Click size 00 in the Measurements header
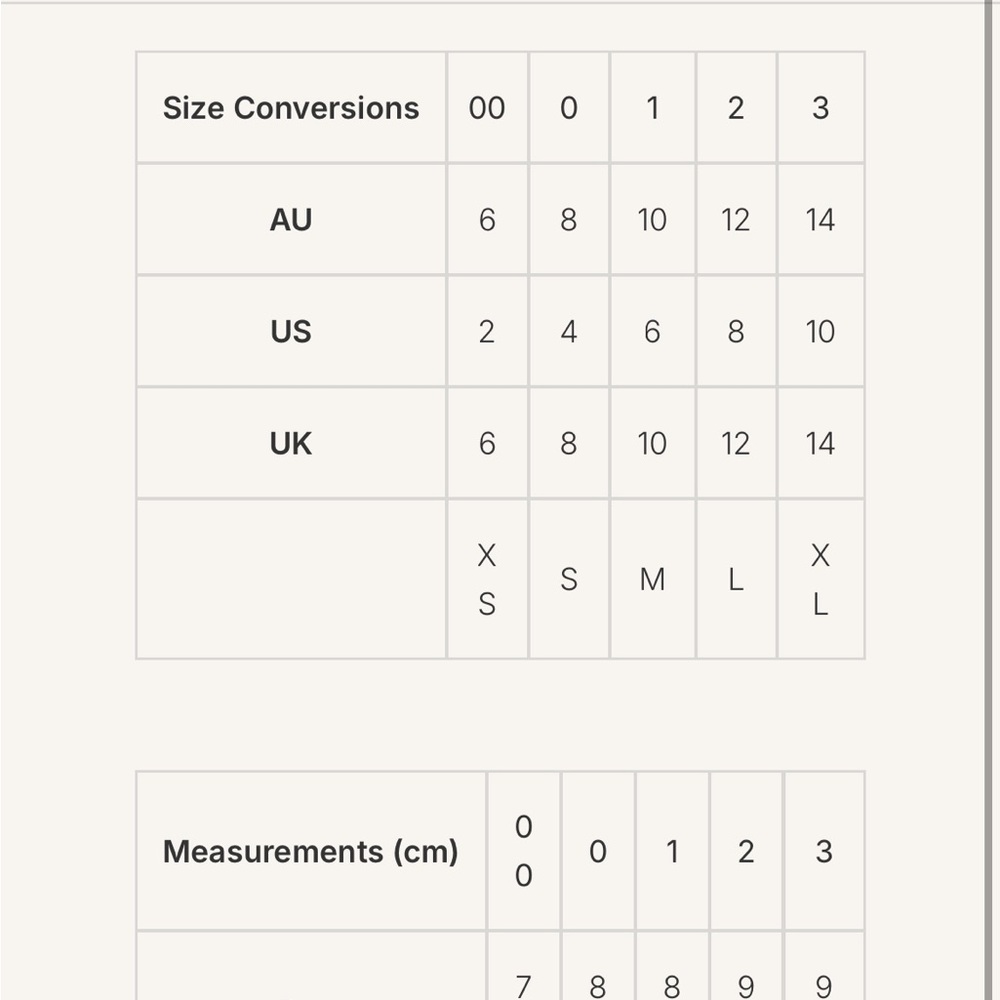 pyautogui.click(x=524, y=851)
